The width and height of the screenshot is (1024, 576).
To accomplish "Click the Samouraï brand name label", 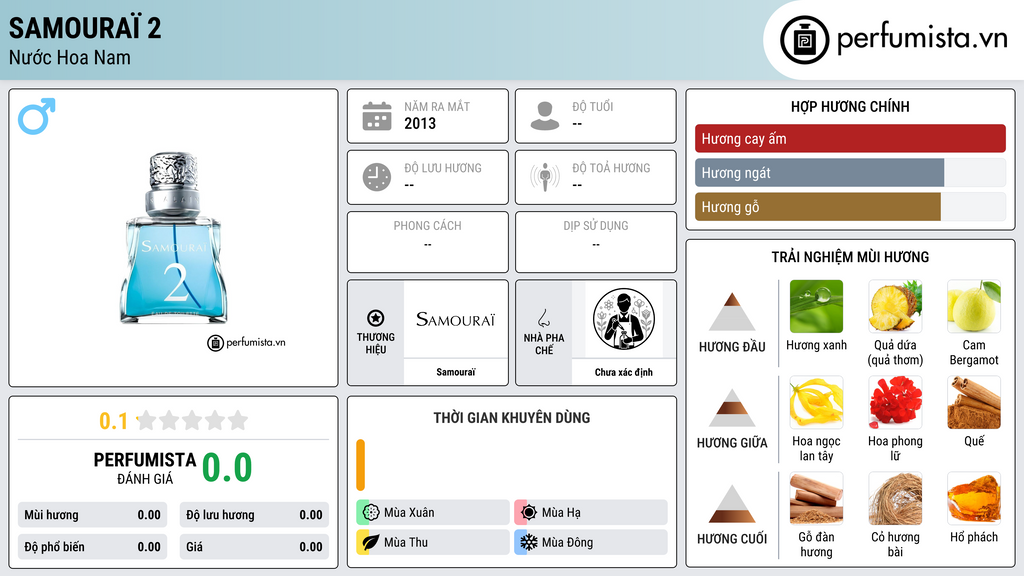I will click(456, 372).
